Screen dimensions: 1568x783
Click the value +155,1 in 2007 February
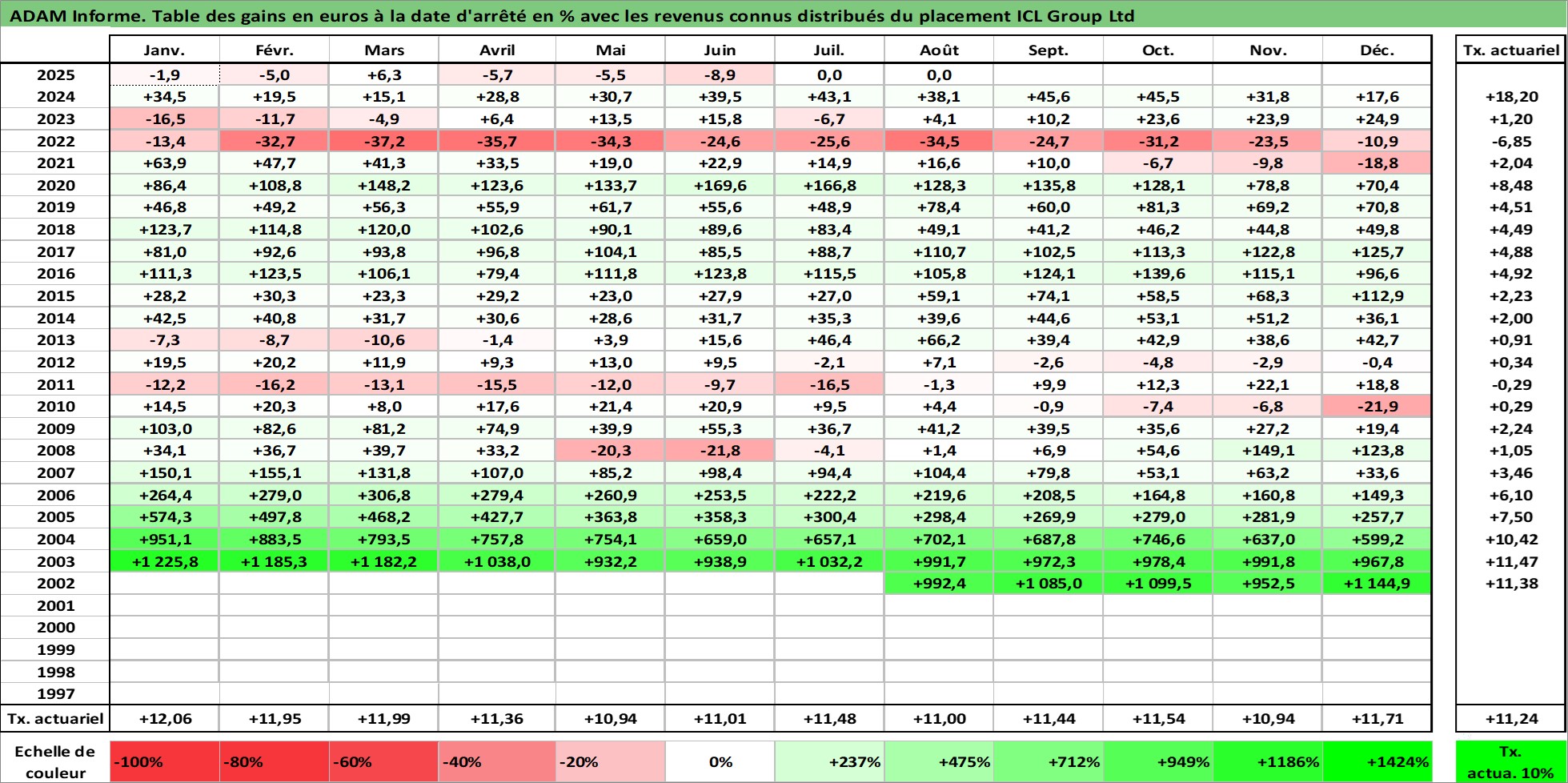[274, 472]
